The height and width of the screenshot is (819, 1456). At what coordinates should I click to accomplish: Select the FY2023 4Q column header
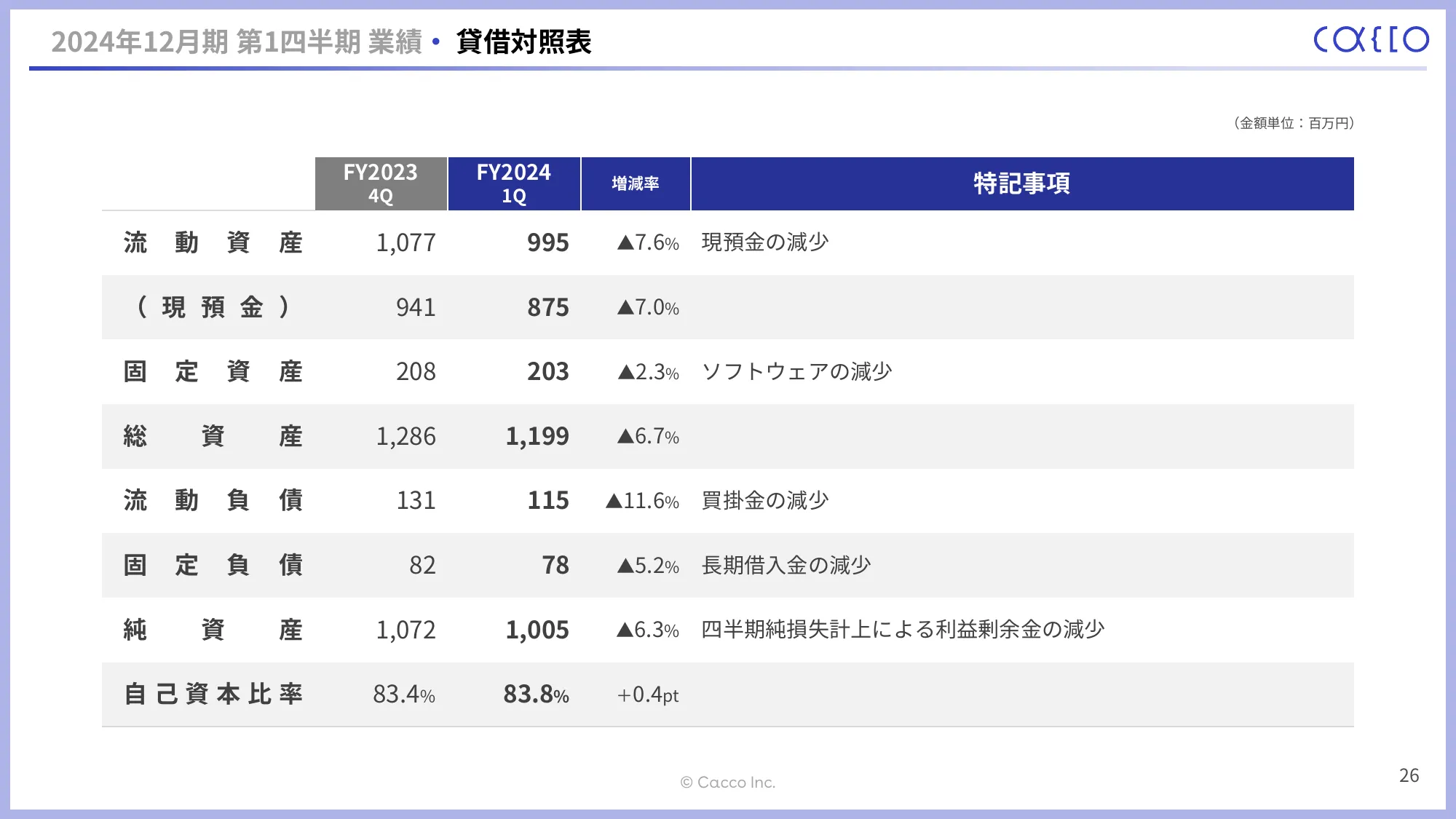tap(381, 183)
